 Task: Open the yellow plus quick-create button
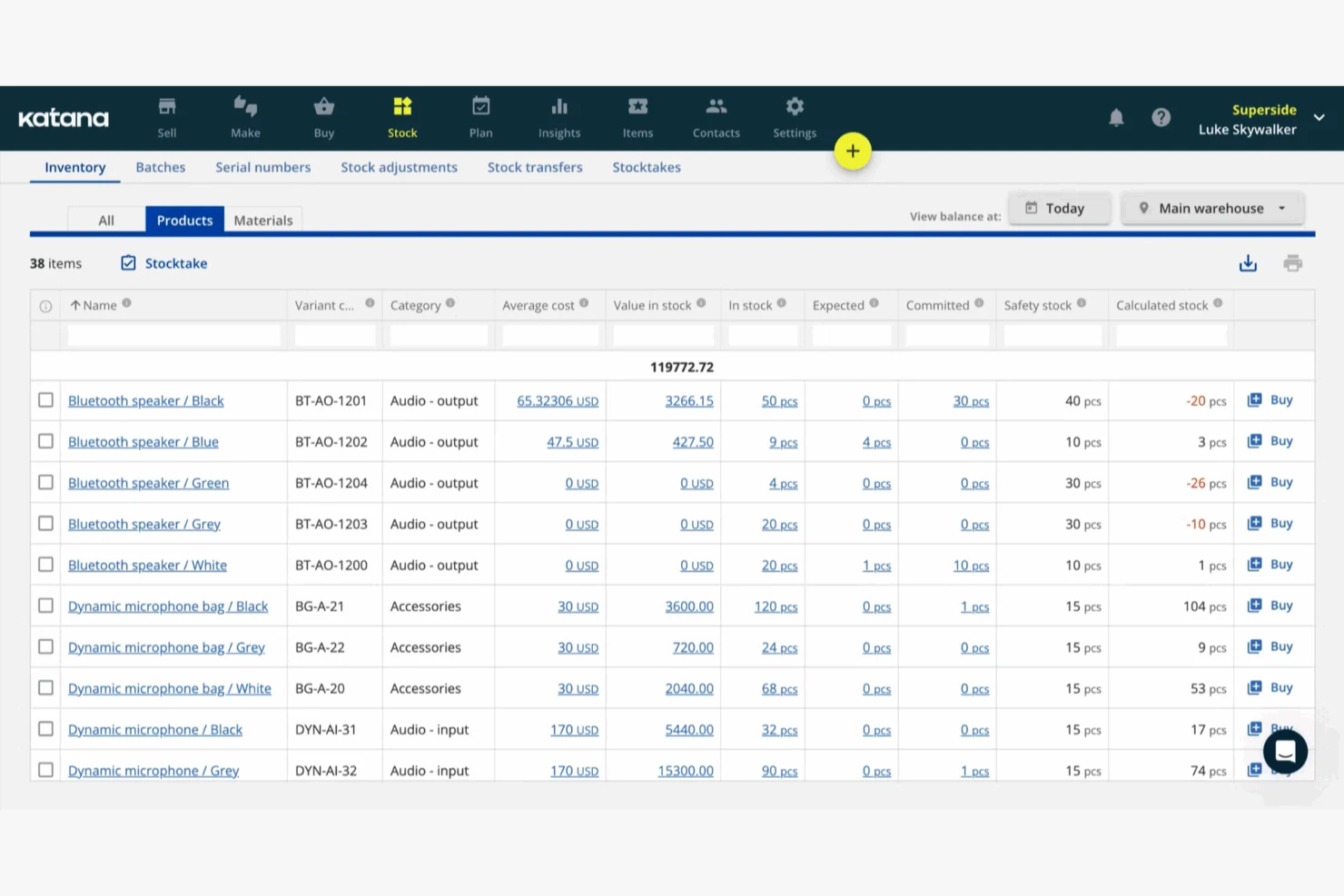[x=852, y=151]
